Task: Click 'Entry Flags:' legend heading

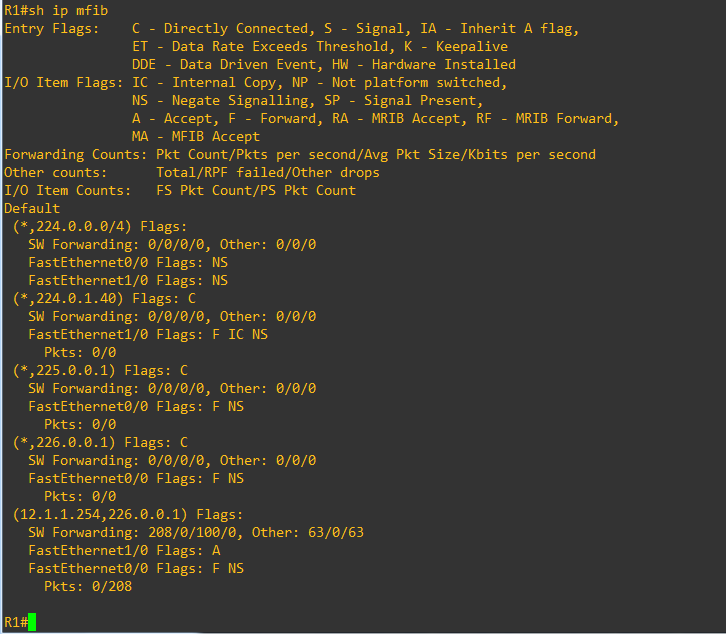Action: point(52,29)
